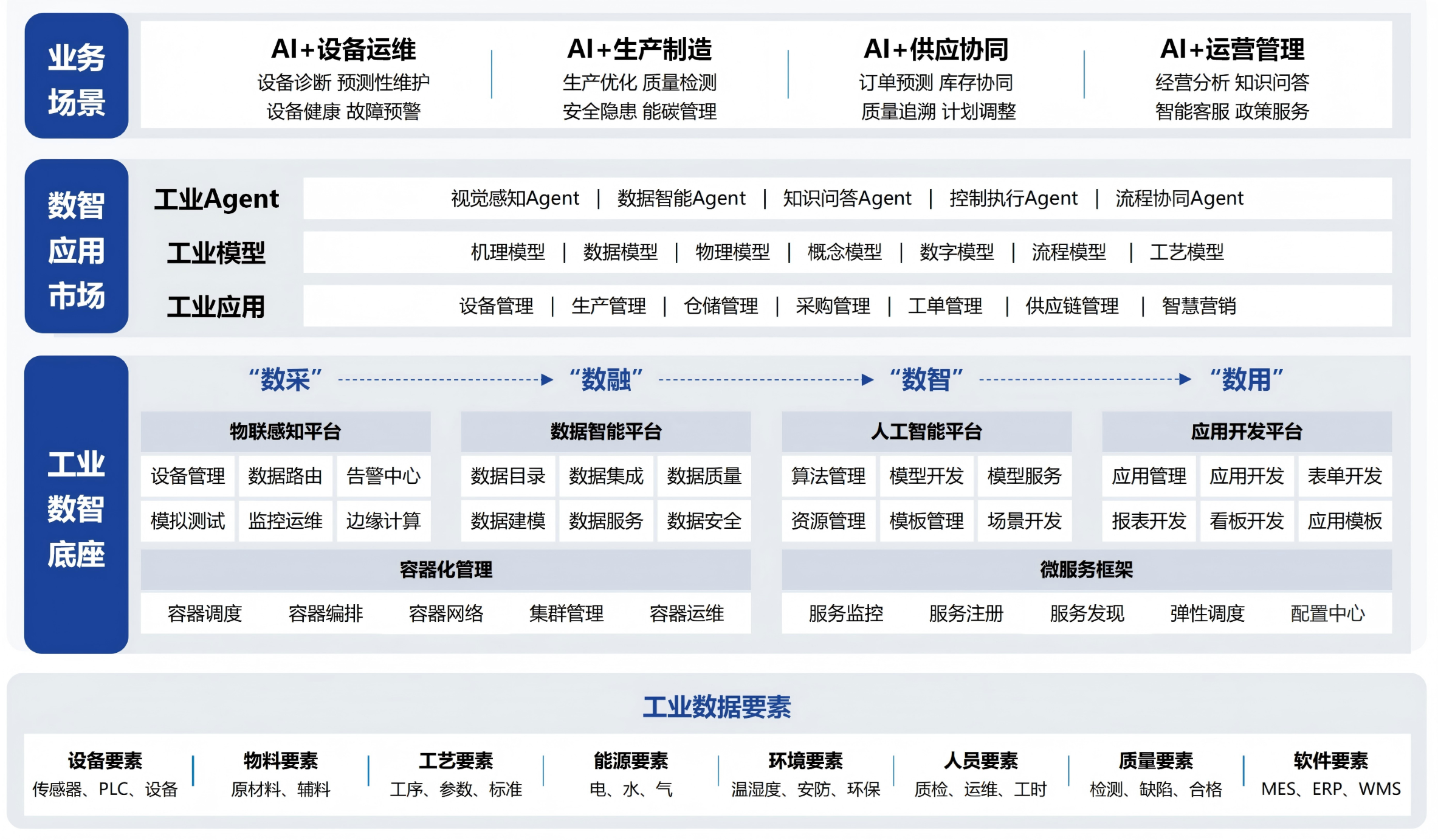Click the 物联感知平台 header

[285, 432]
